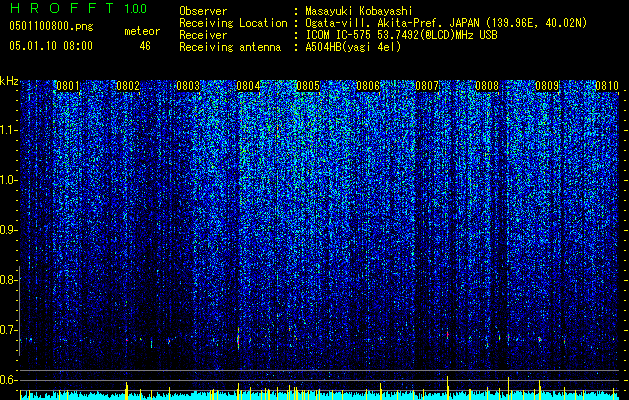This screenshot has height=400, width=629.
Task: Click the 0809 time marker
Action: [x=547, y=86]
